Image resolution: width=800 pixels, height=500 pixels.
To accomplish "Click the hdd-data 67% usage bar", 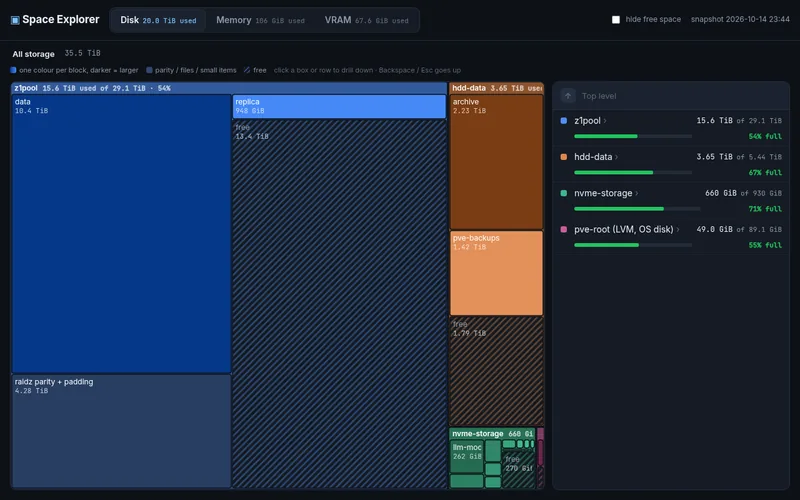I will [x=633, y=172].
